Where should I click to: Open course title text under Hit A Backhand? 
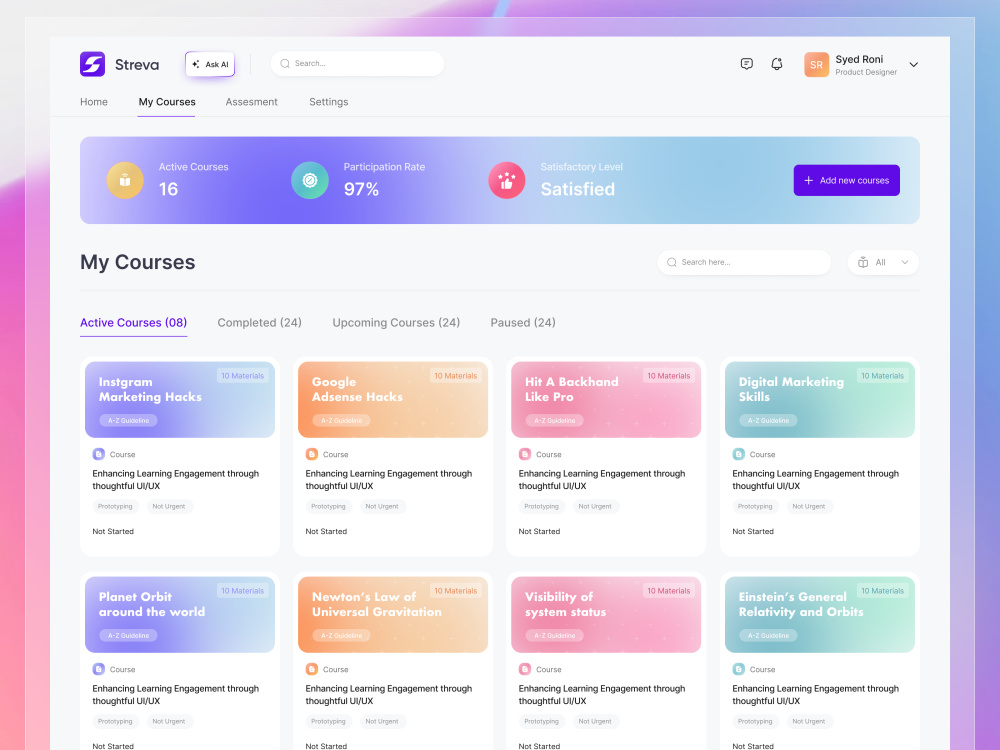[601, 480]
